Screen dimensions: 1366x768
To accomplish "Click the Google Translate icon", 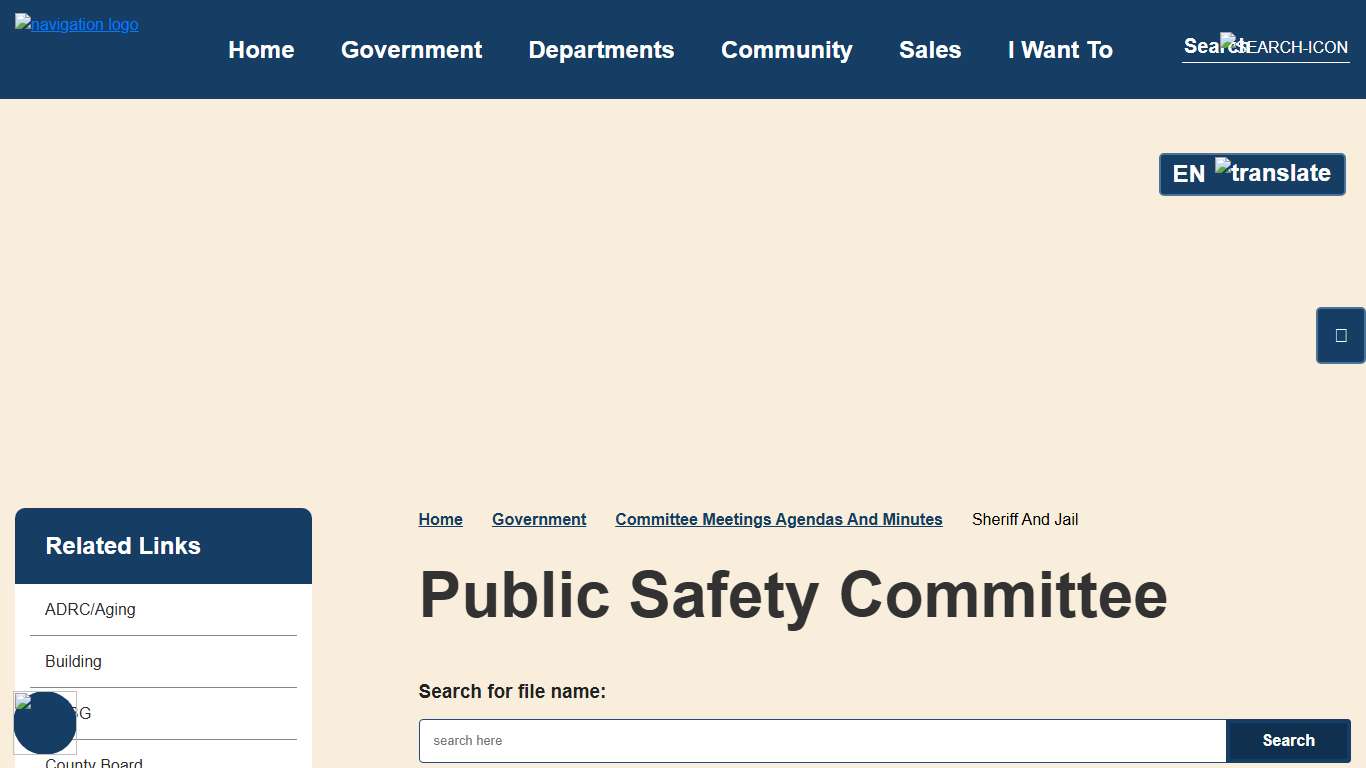I will [1221, 168].
